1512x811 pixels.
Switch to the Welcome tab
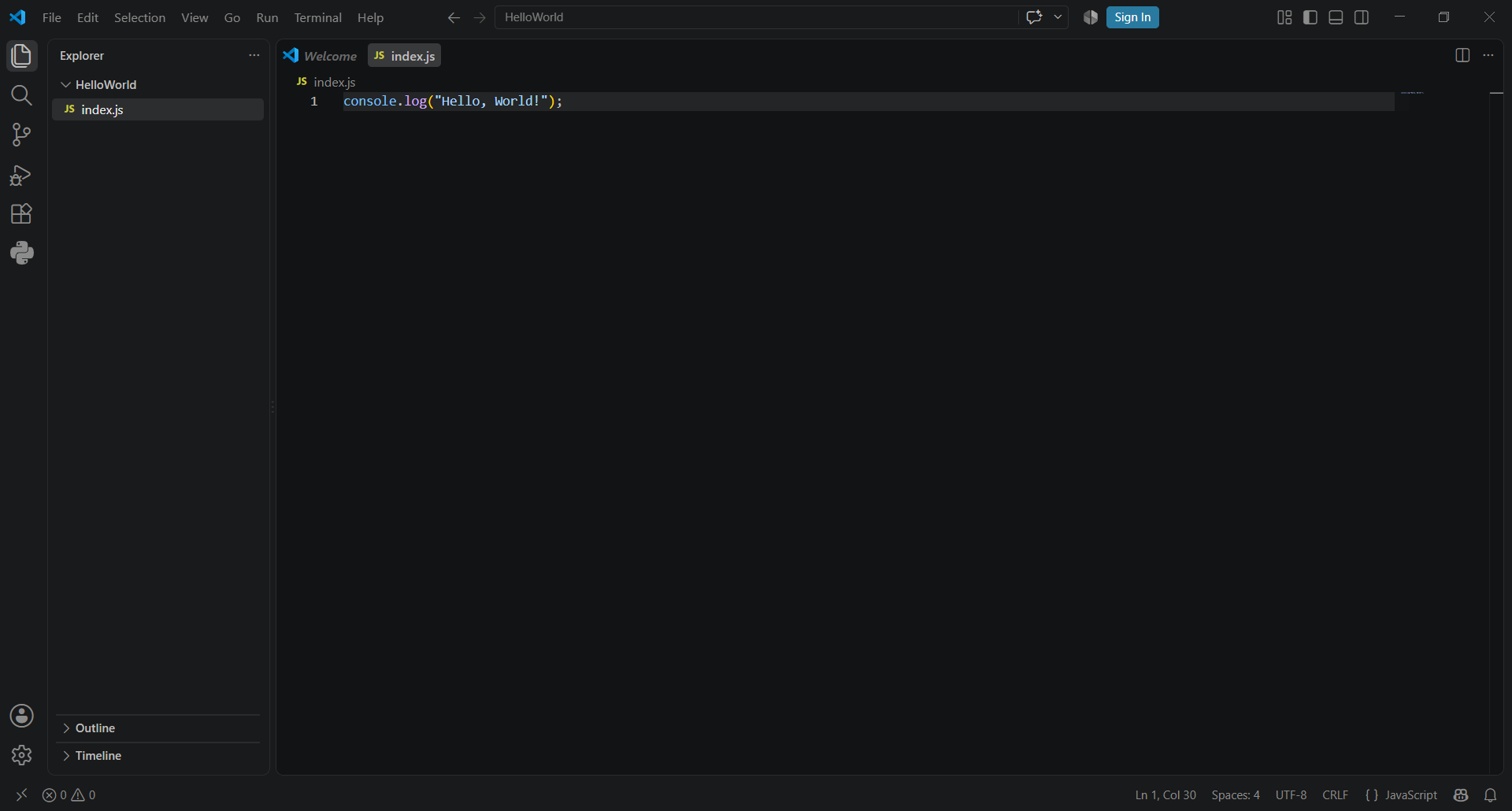pyautogui.click(x=321, y=56)
